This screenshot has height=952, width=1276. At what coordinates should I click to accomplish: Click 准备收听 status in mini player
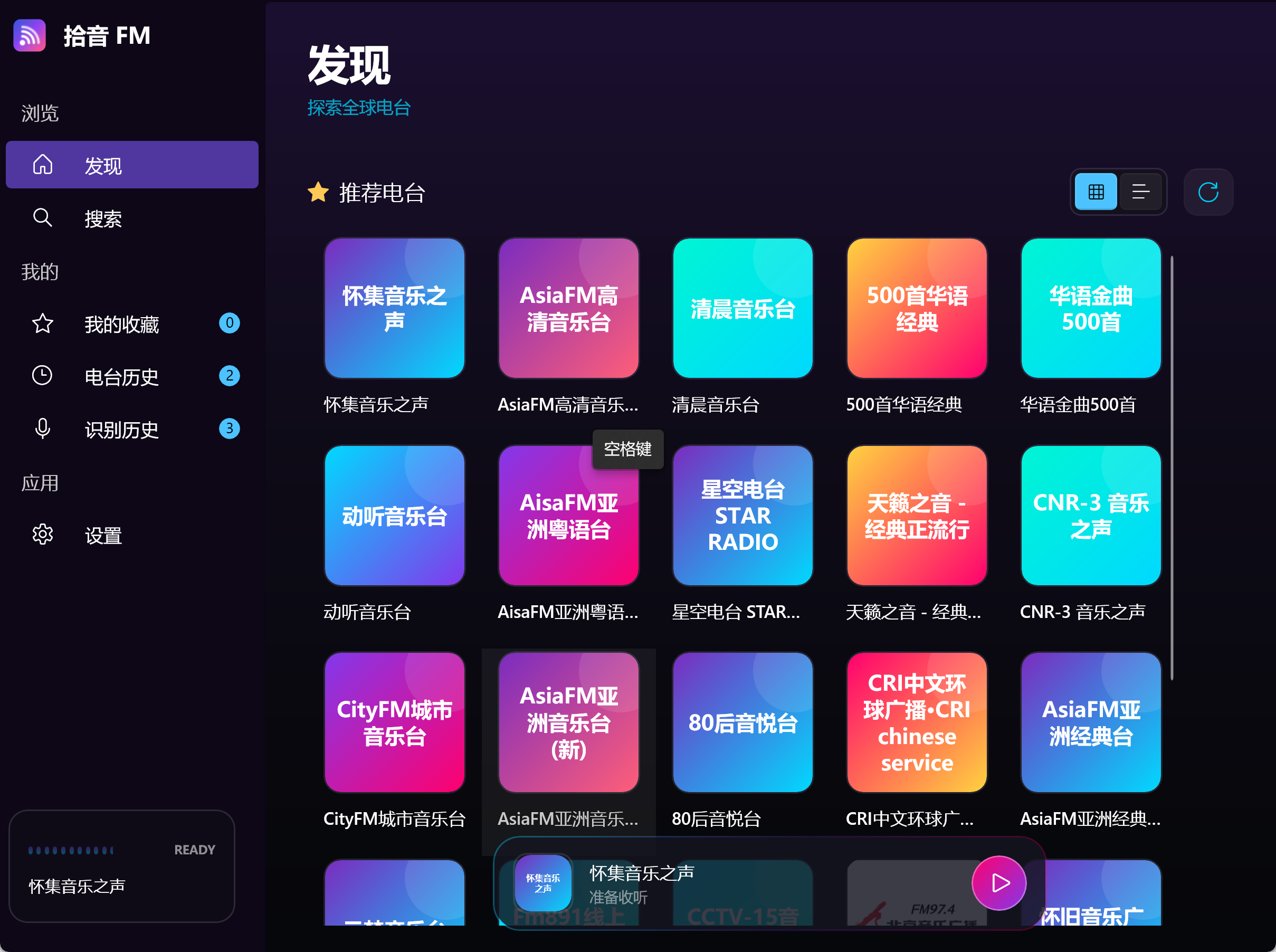618,897
